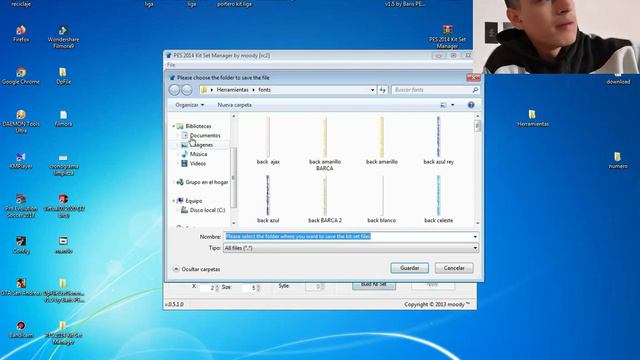The height and width of the screenshot is (360, 640).
Task: Click the Cancelar button
Action: [454, 268]
